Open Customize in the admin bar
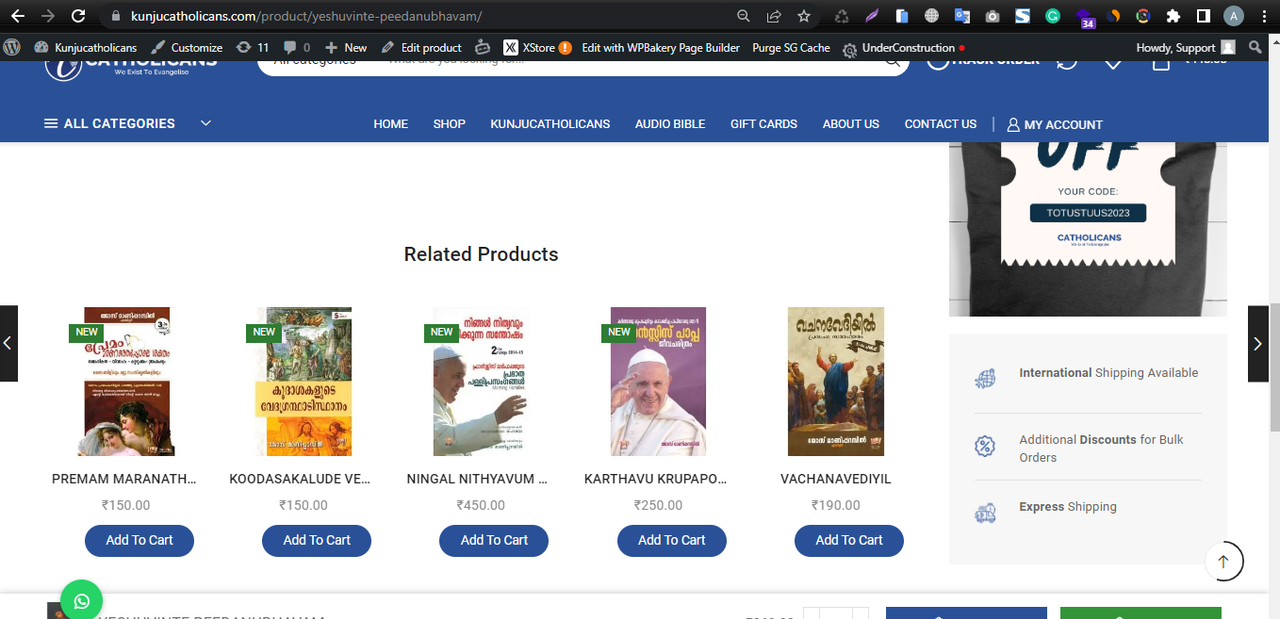Screen dimensions: 1280x619 [x=187, y=47]
